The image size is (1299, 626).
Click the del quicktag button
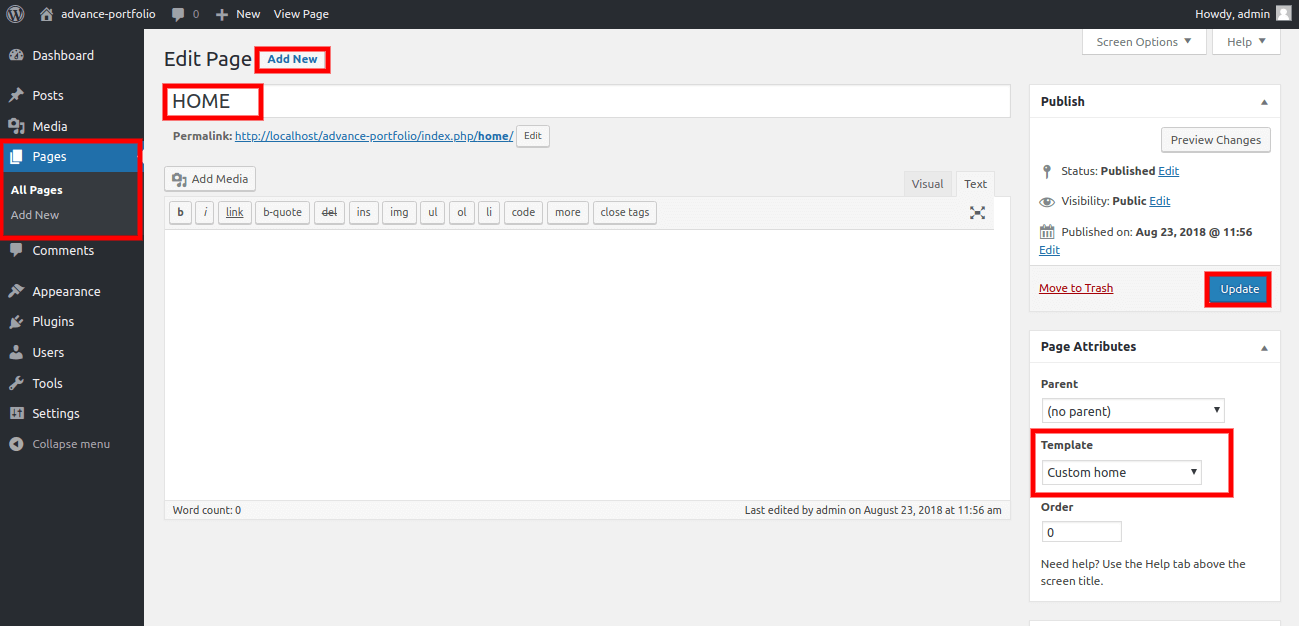(329, 212)
